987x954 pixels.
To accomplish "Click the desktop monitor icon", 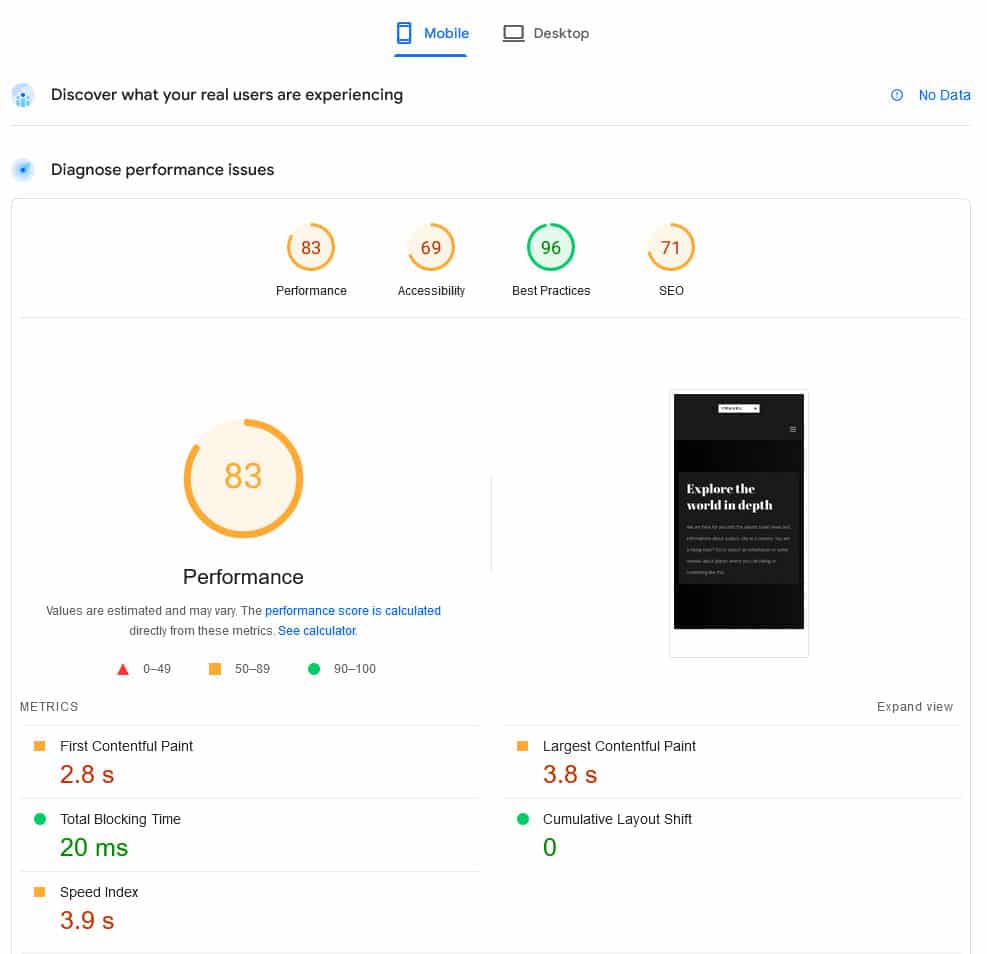I will [513, 33].
